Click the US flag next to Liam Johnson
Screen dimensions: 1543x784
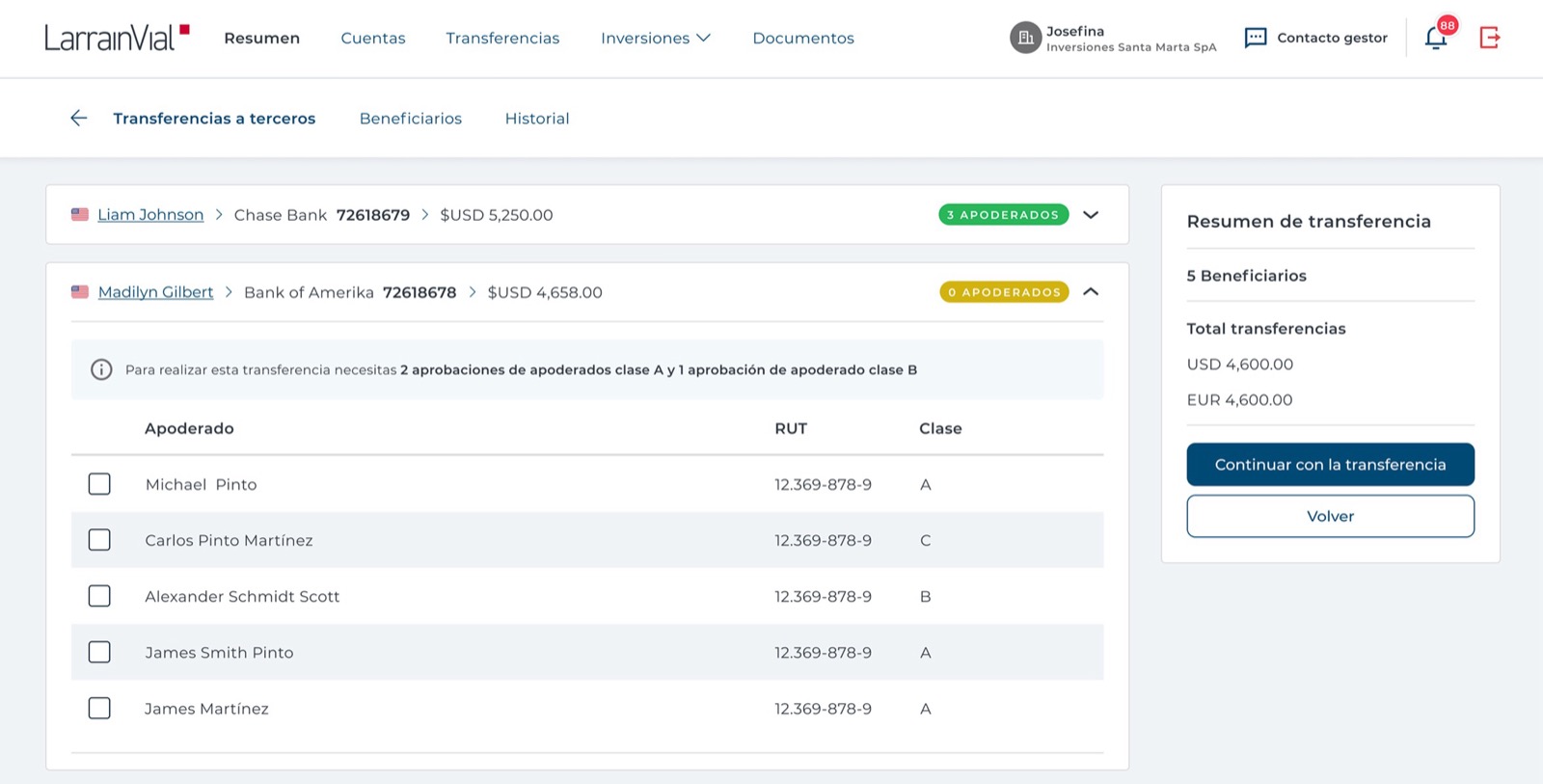coord(80,214)
